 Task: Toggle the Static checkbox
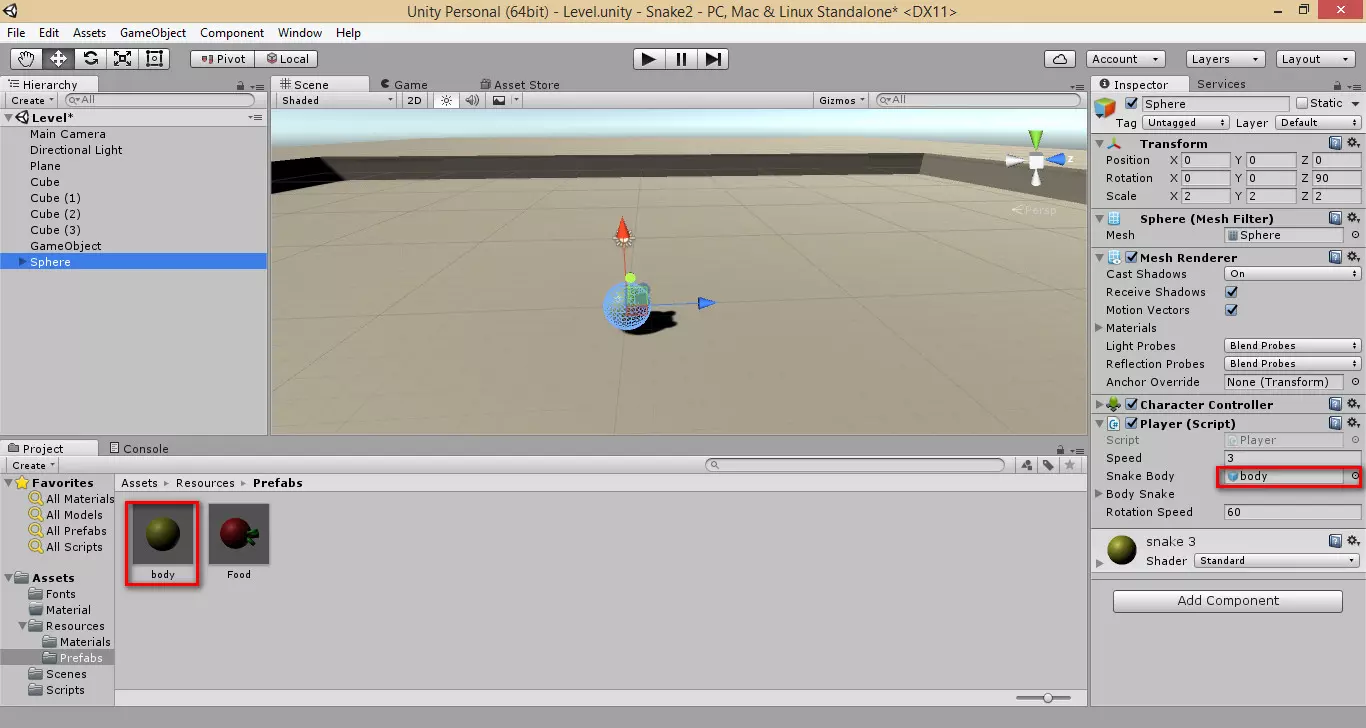(1302, 103)
